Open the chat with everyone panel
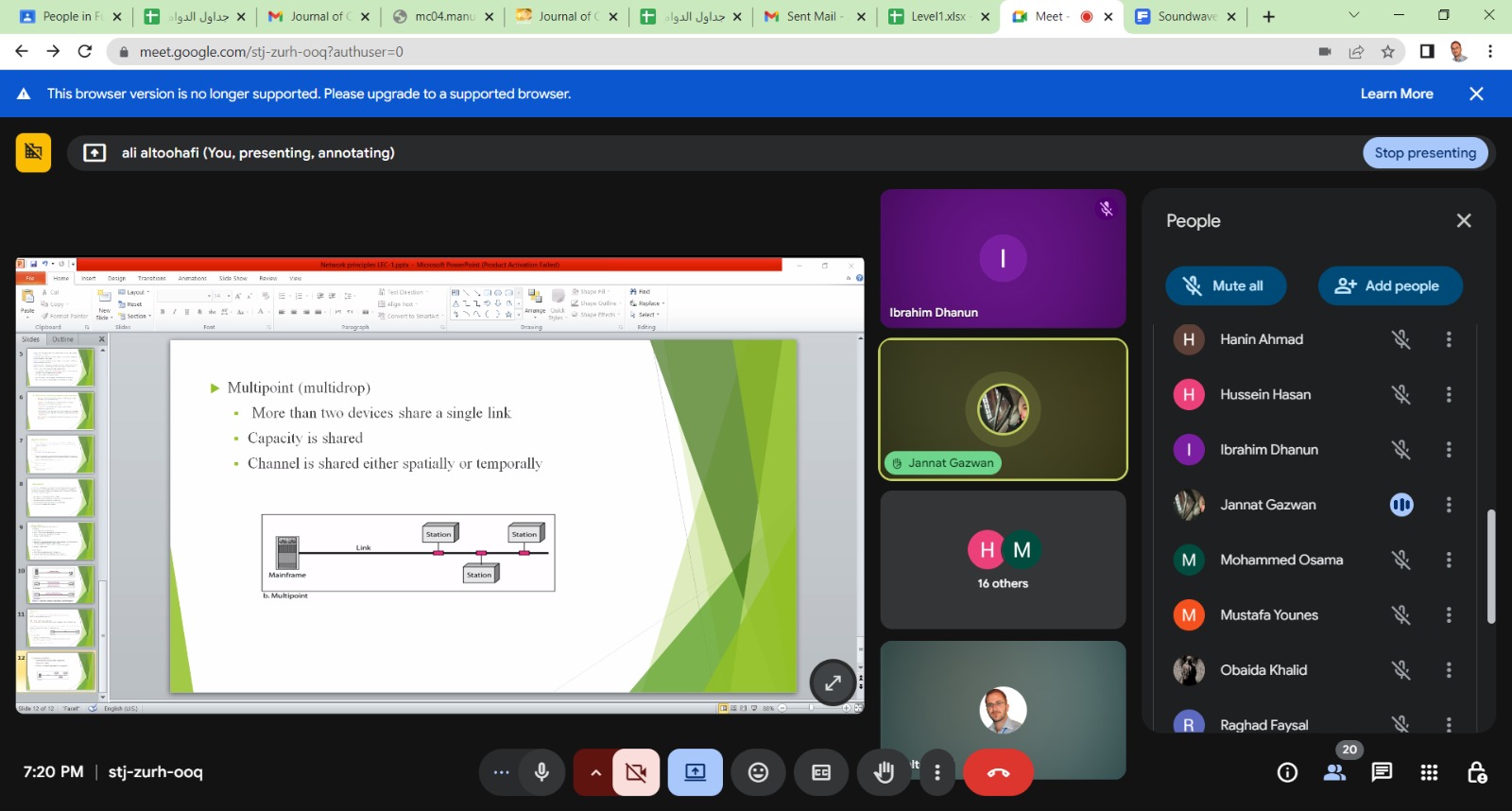Viewport: 1512px width, 811px height. [1382, 772]
